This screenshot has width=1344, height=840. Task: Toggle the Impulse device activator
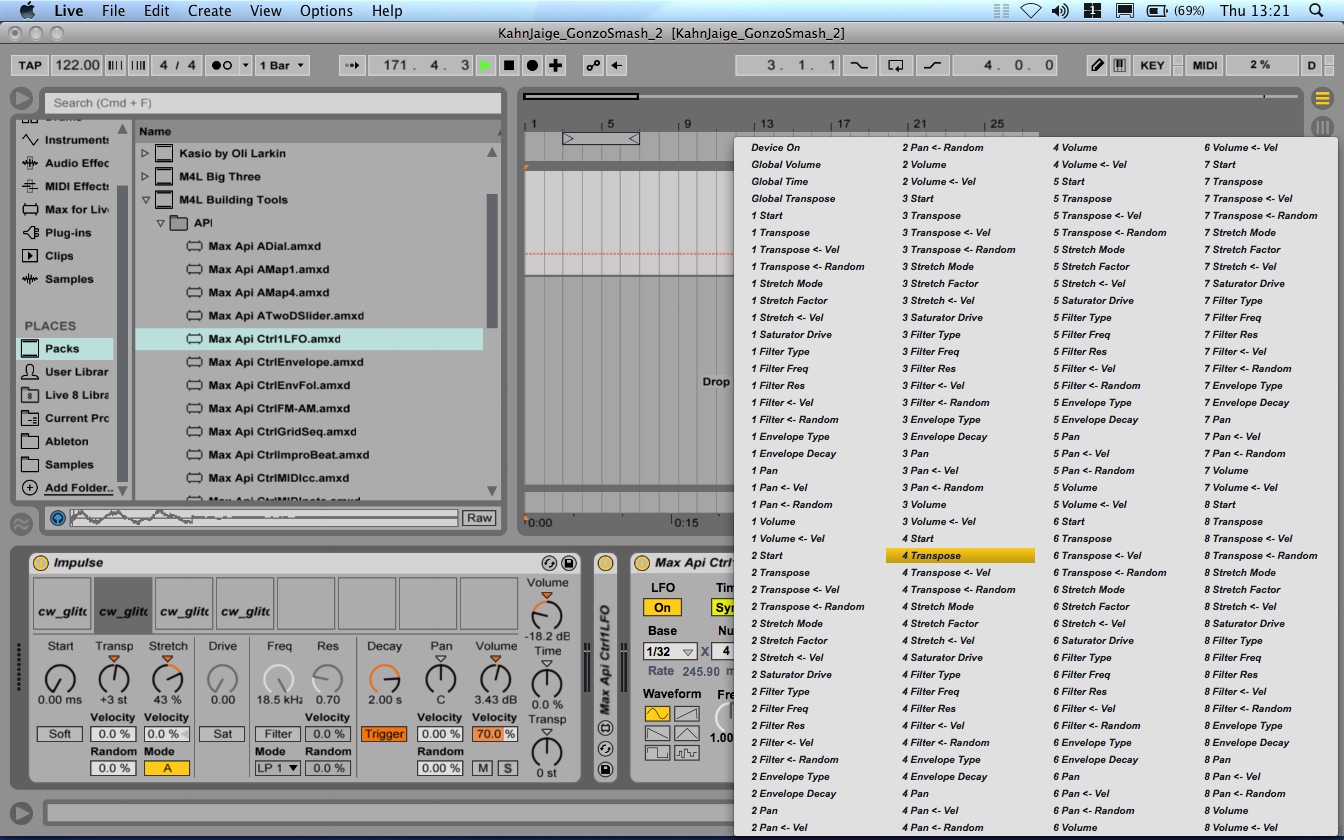tap(41, 563)
